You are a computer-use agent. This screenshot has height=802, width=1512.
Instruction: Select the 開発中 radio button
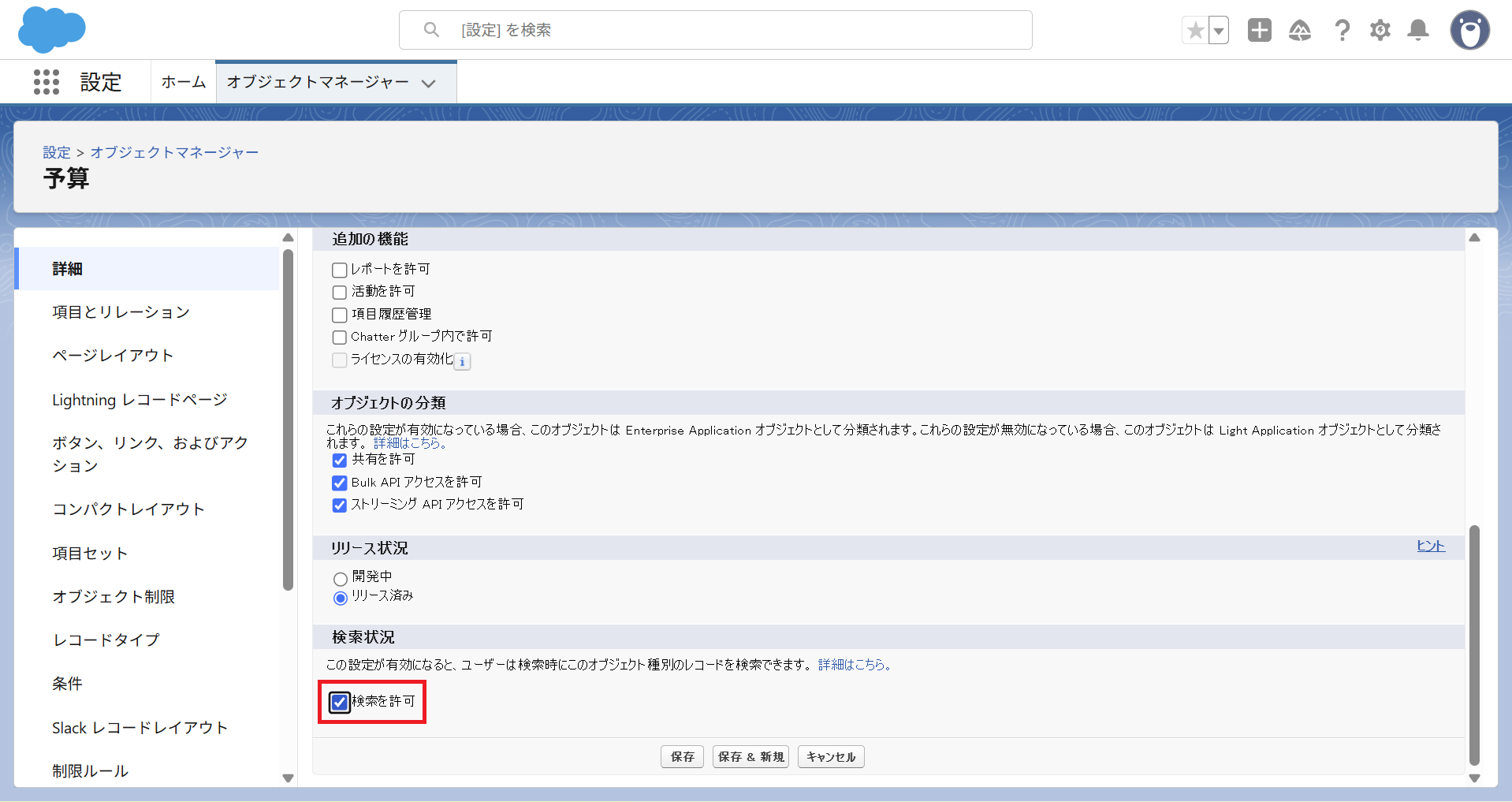point(341,579)
